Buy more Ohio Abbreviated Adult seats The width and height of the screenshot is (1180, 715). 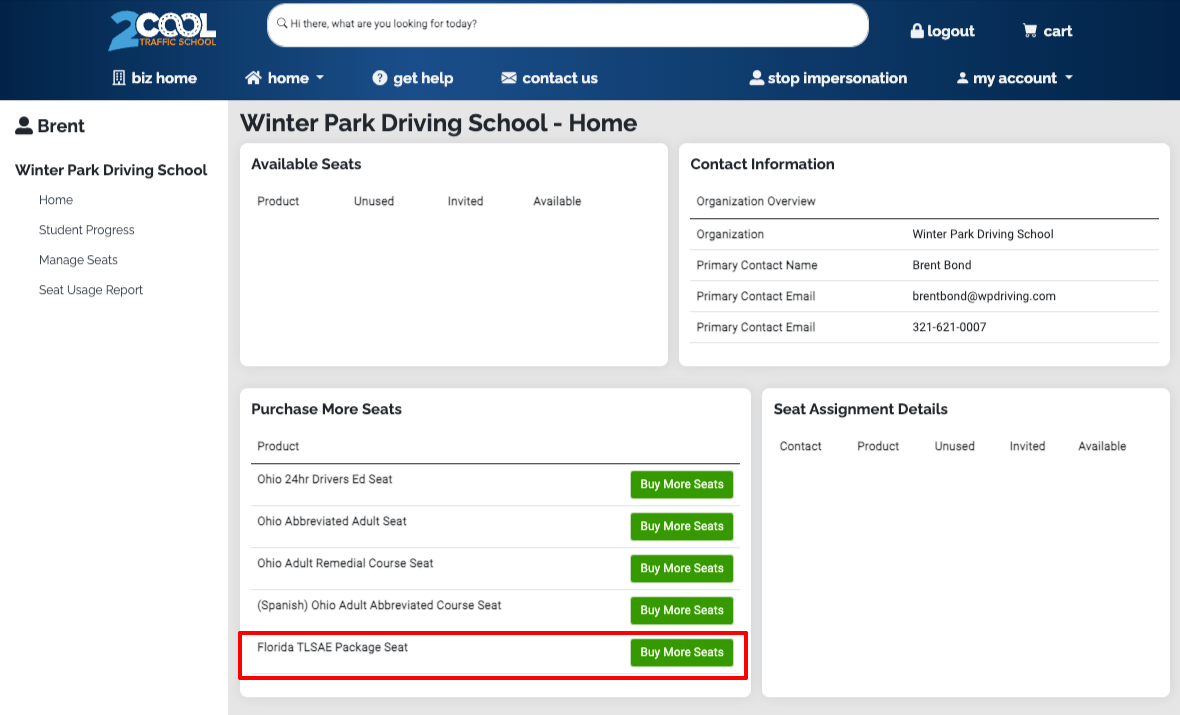(x=682, y=526)
